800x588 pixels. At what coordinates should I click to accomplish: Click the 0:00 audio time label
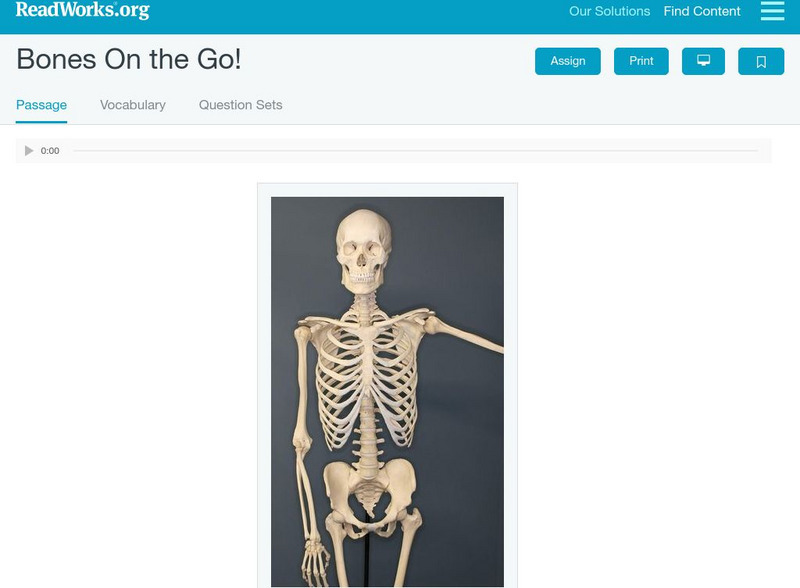point(50,151)
